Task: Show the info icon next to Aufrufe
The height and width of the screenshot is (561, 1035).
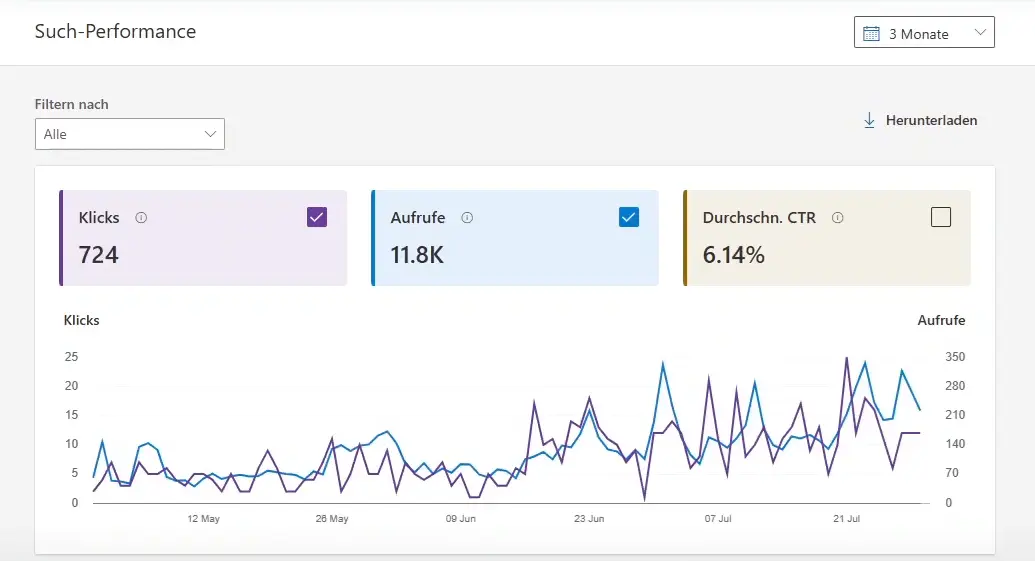Action: [x=467, y=218]
